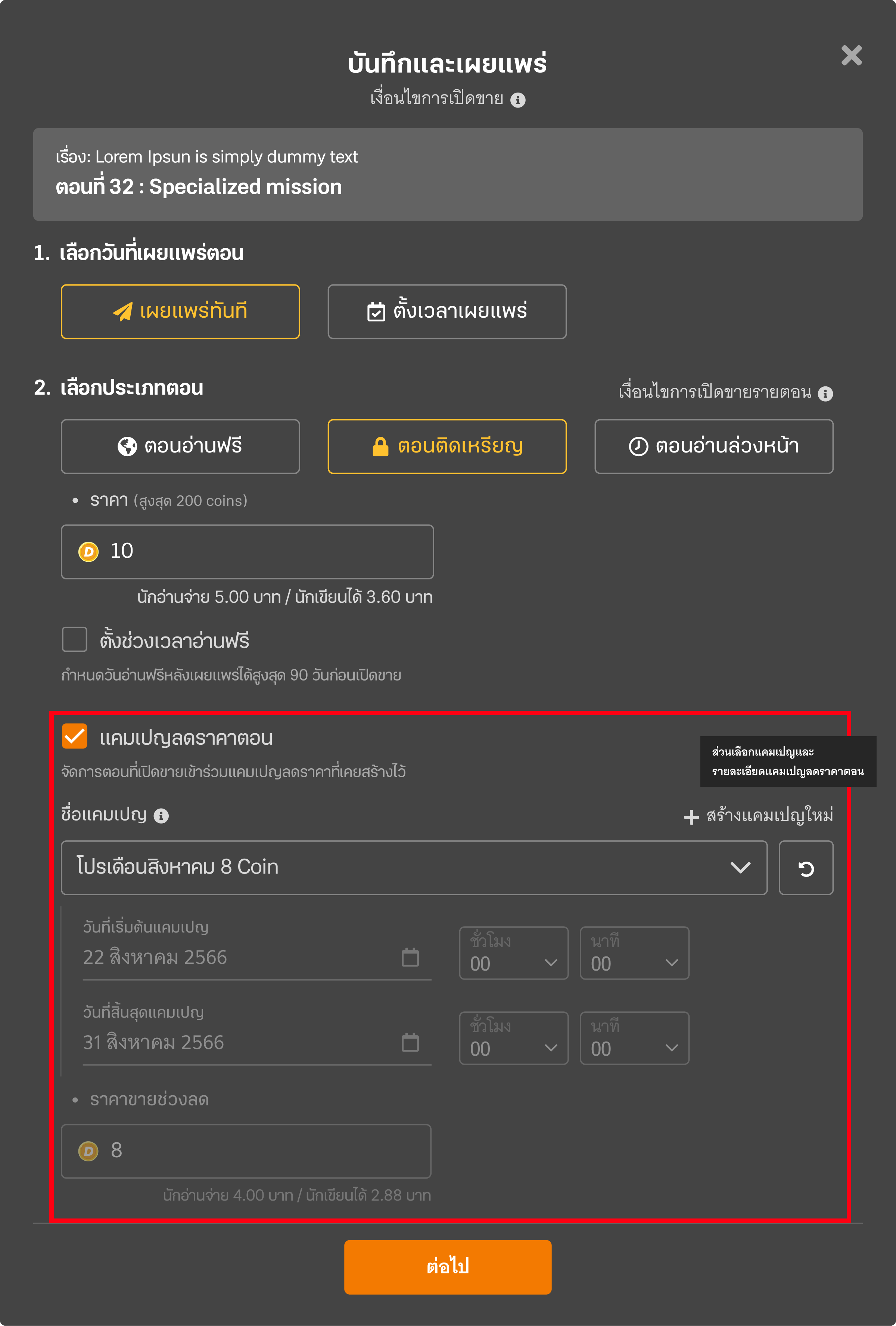Choose the ตอนอ่านฟรี episode type
The height and width of the screenshot is (1326, 896).
click(180, 446)
